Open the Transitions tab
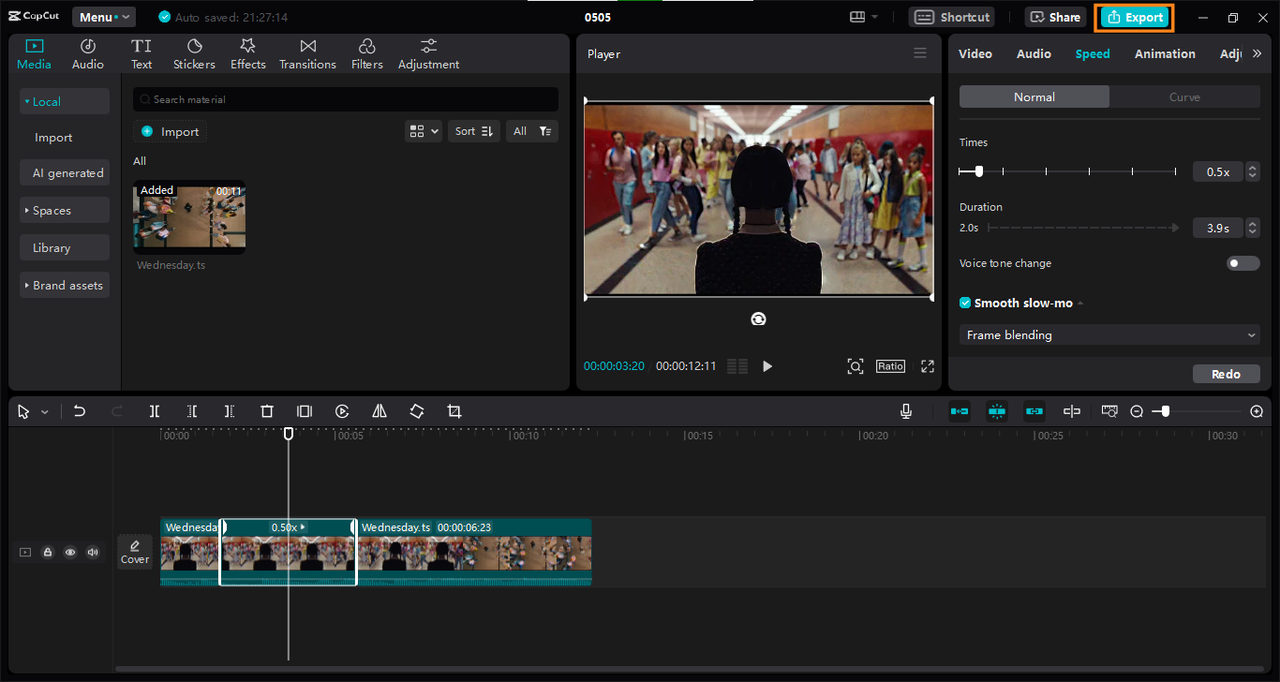Viewport: 1280px width, 682px height. 308,55
